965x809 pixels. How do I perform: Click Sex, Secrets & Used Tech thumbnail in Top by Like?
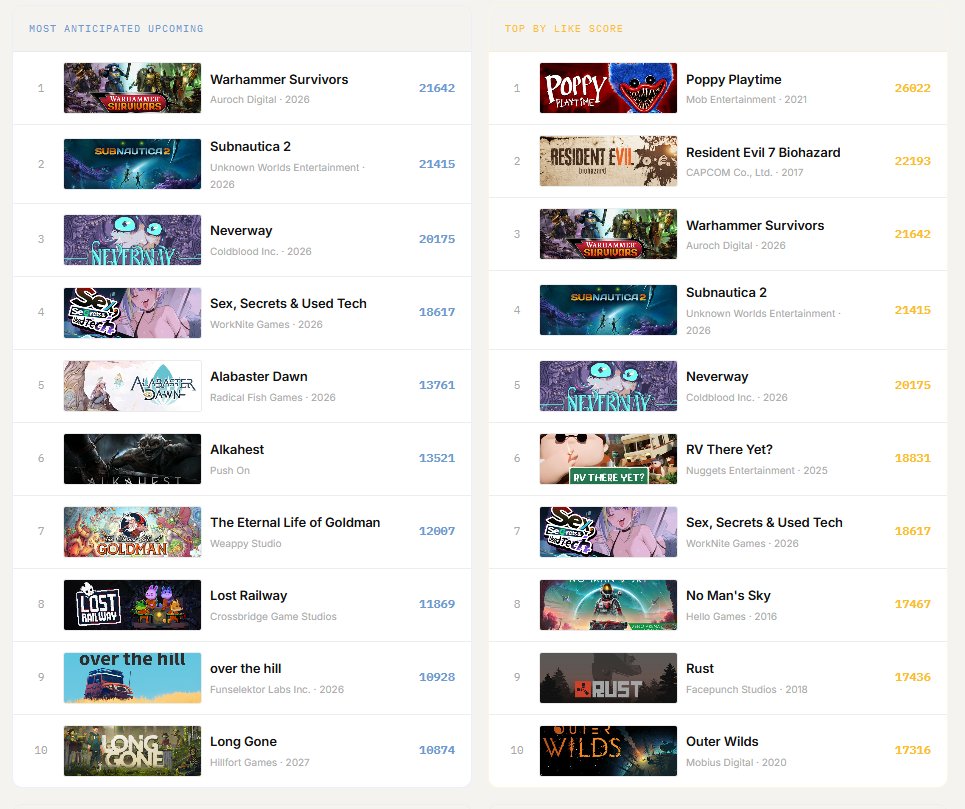tap(608, 532)
